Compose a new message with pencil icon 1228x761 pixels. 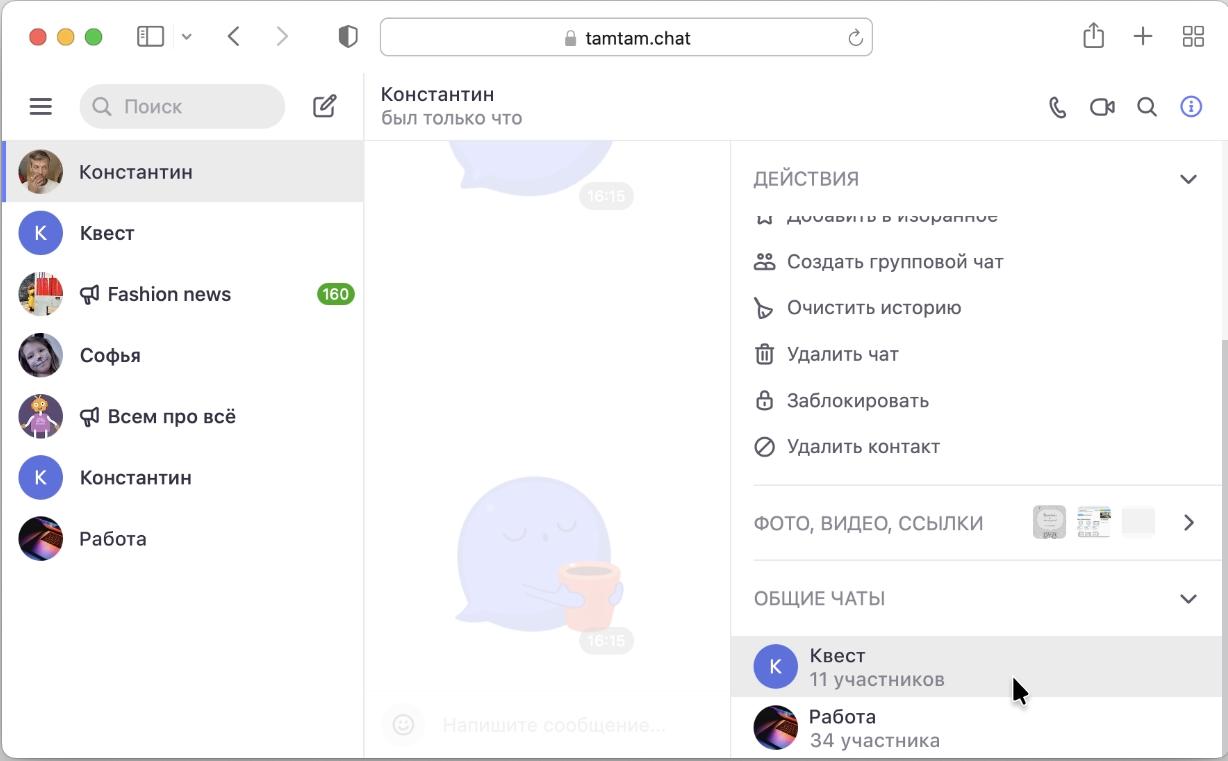tap(324, 106)
